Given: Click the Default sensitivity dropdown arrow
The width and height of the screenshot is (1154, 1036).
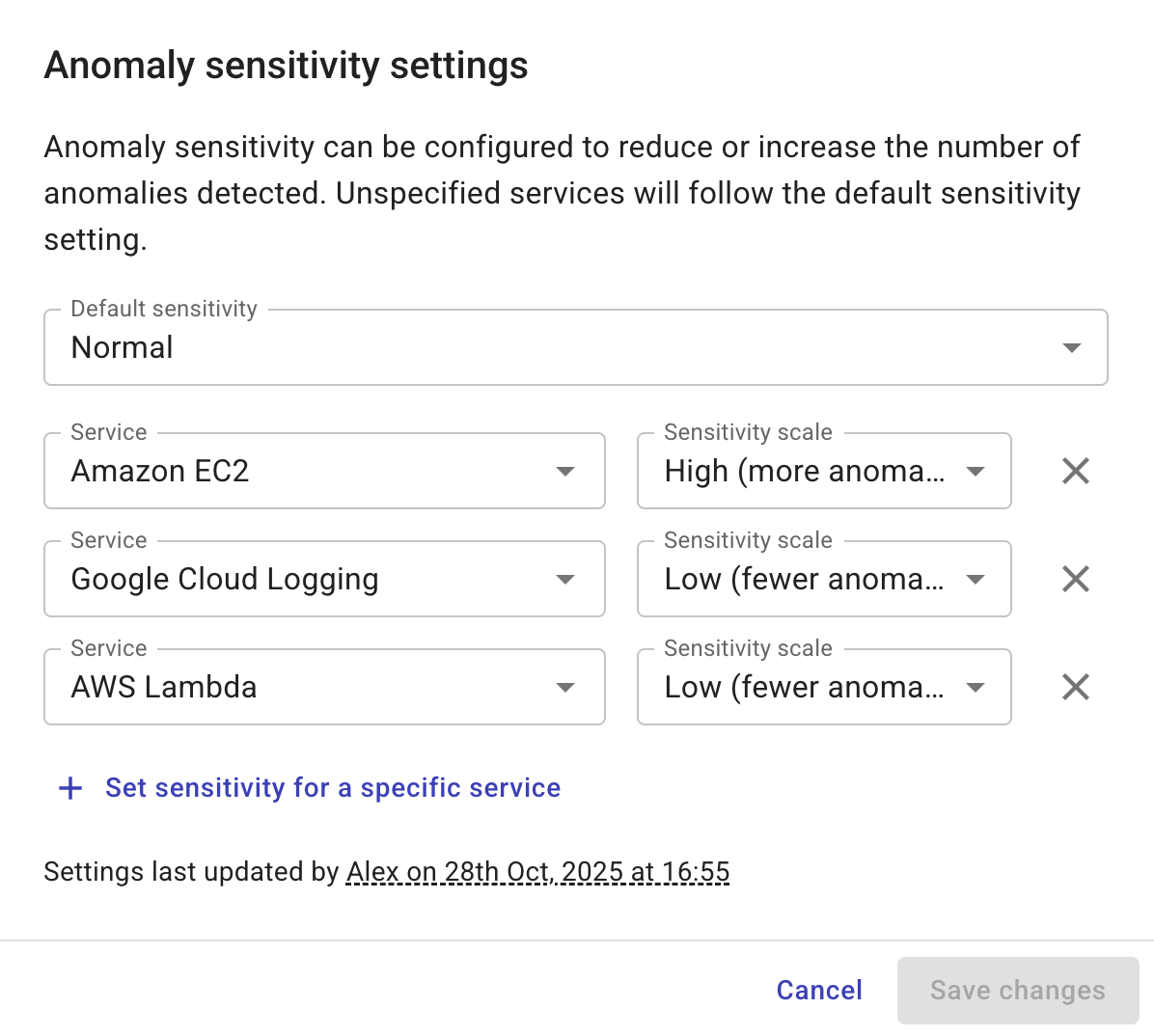Looking at the screenshot, I should pos(1071,347).
